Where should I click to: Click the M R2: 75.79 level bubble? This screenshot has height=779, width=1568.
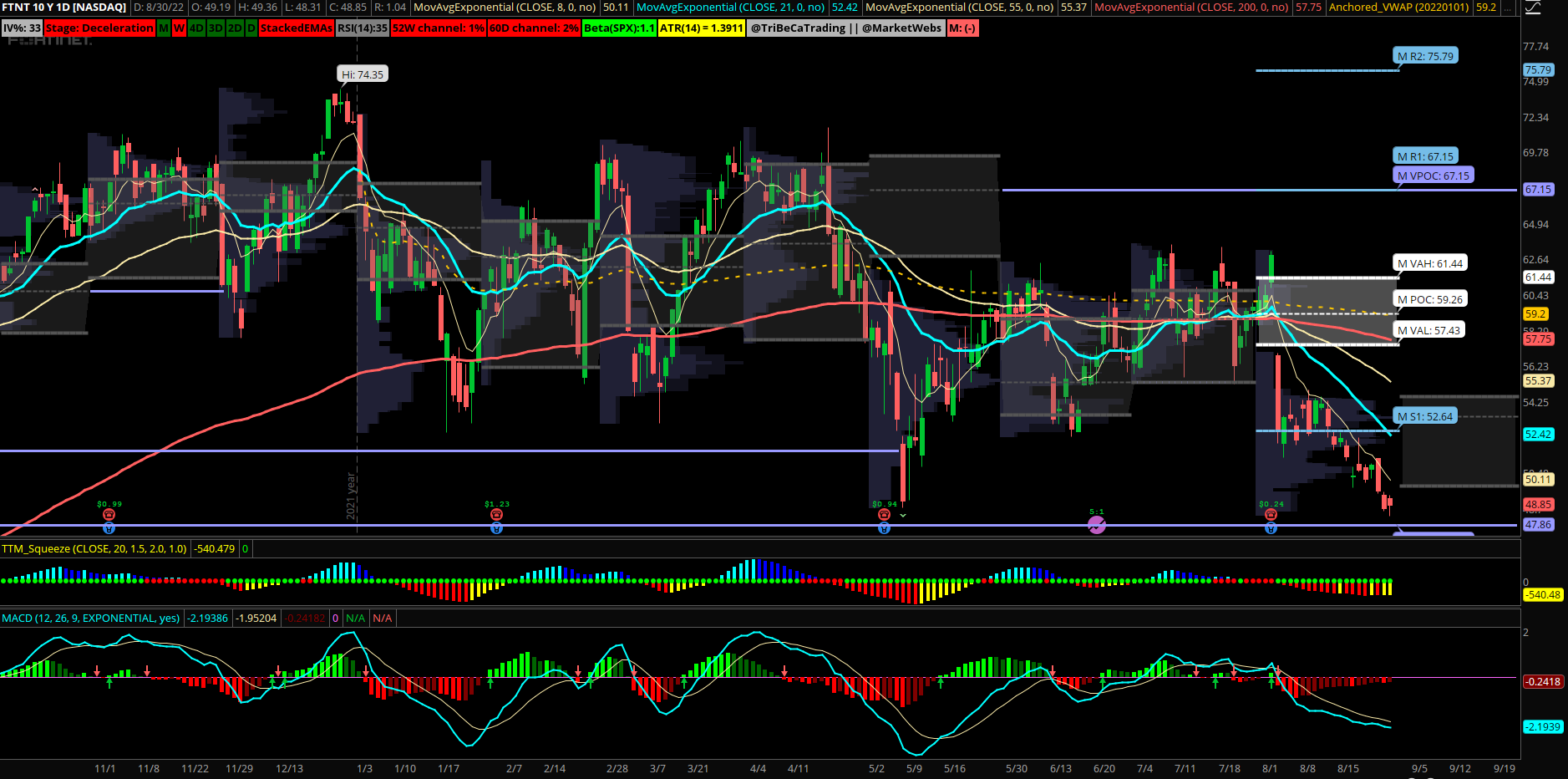coord(1426,56)
